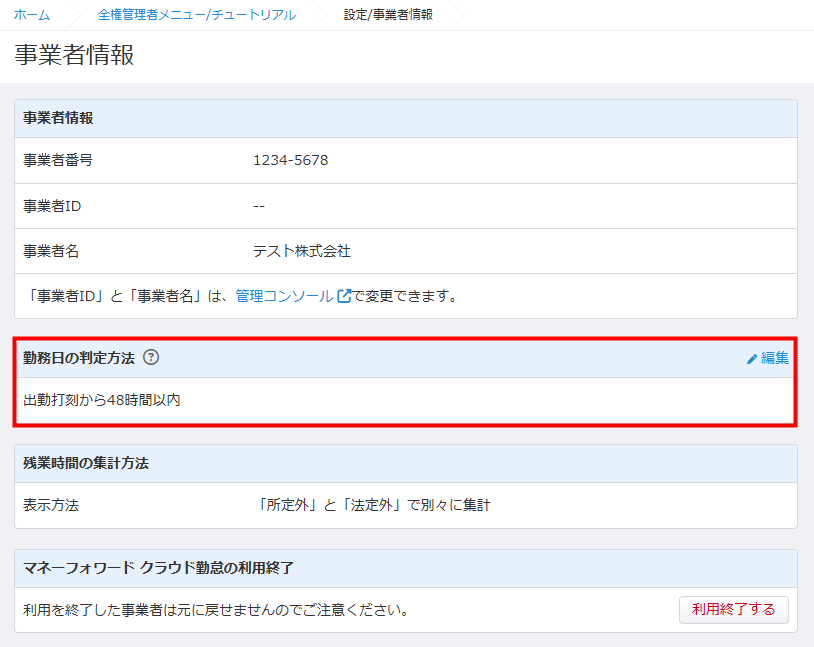The height and width of the screenshot is (647, 814).
Task: Open 全権管理者メニュー/チュートリアル breadcrumb
Action: tap(196, 15)
